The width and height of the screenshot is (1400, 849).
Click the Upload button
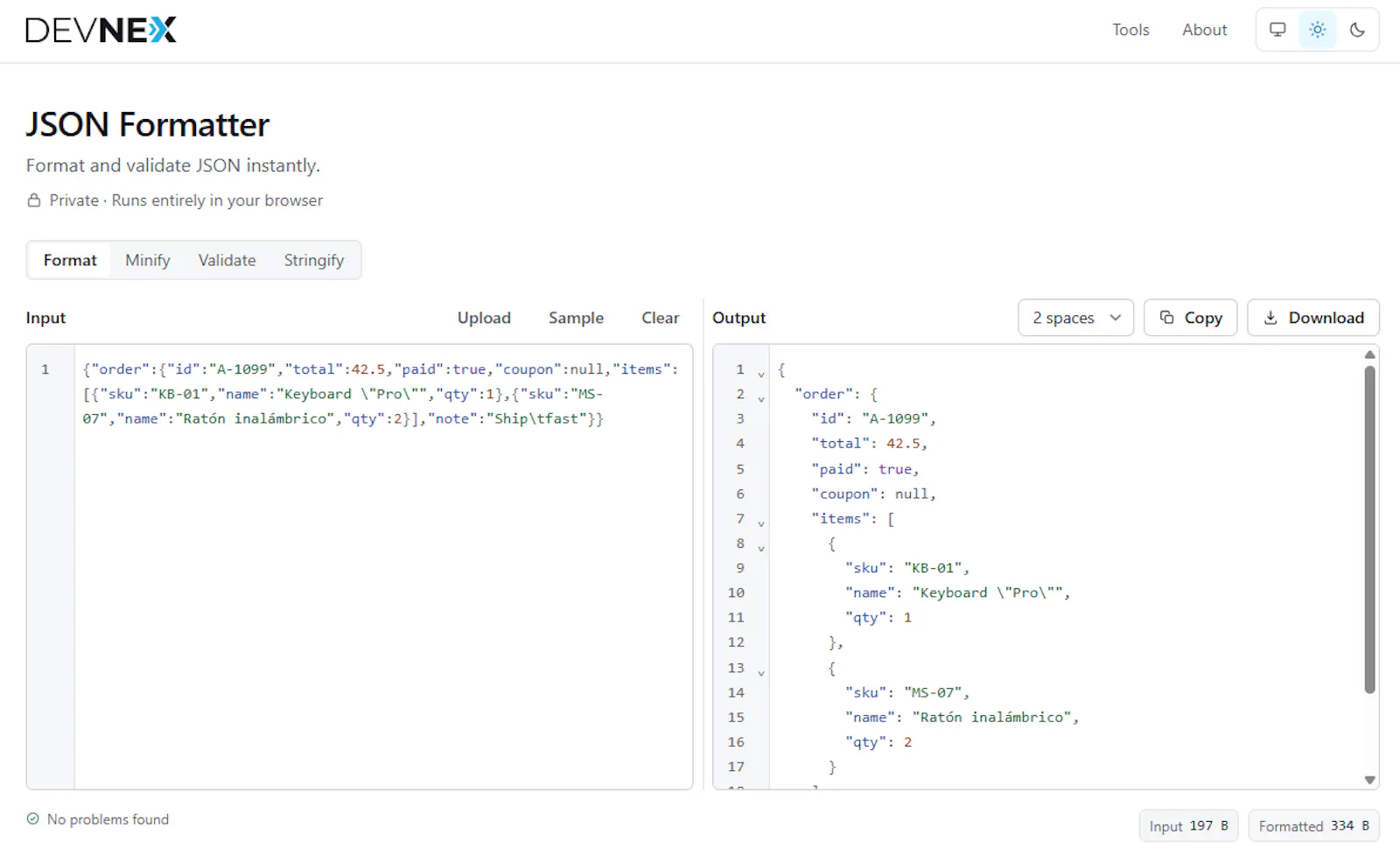point(484,318)
